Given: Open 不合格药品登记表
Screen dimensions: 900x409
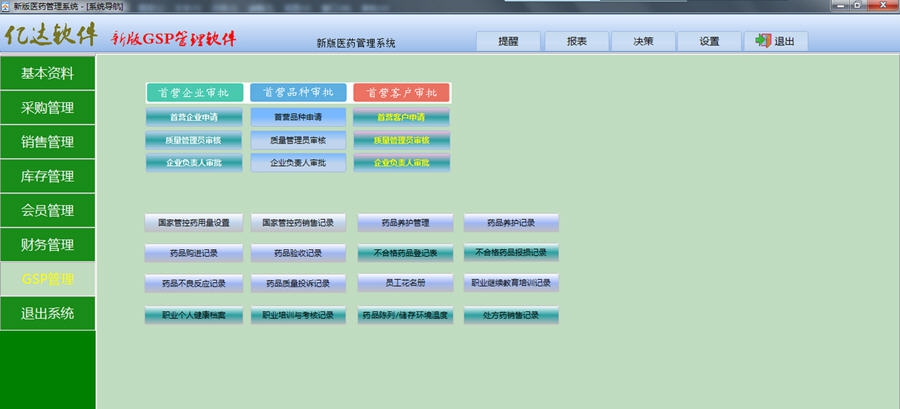Looking at the screenshot, I should 405,252.
